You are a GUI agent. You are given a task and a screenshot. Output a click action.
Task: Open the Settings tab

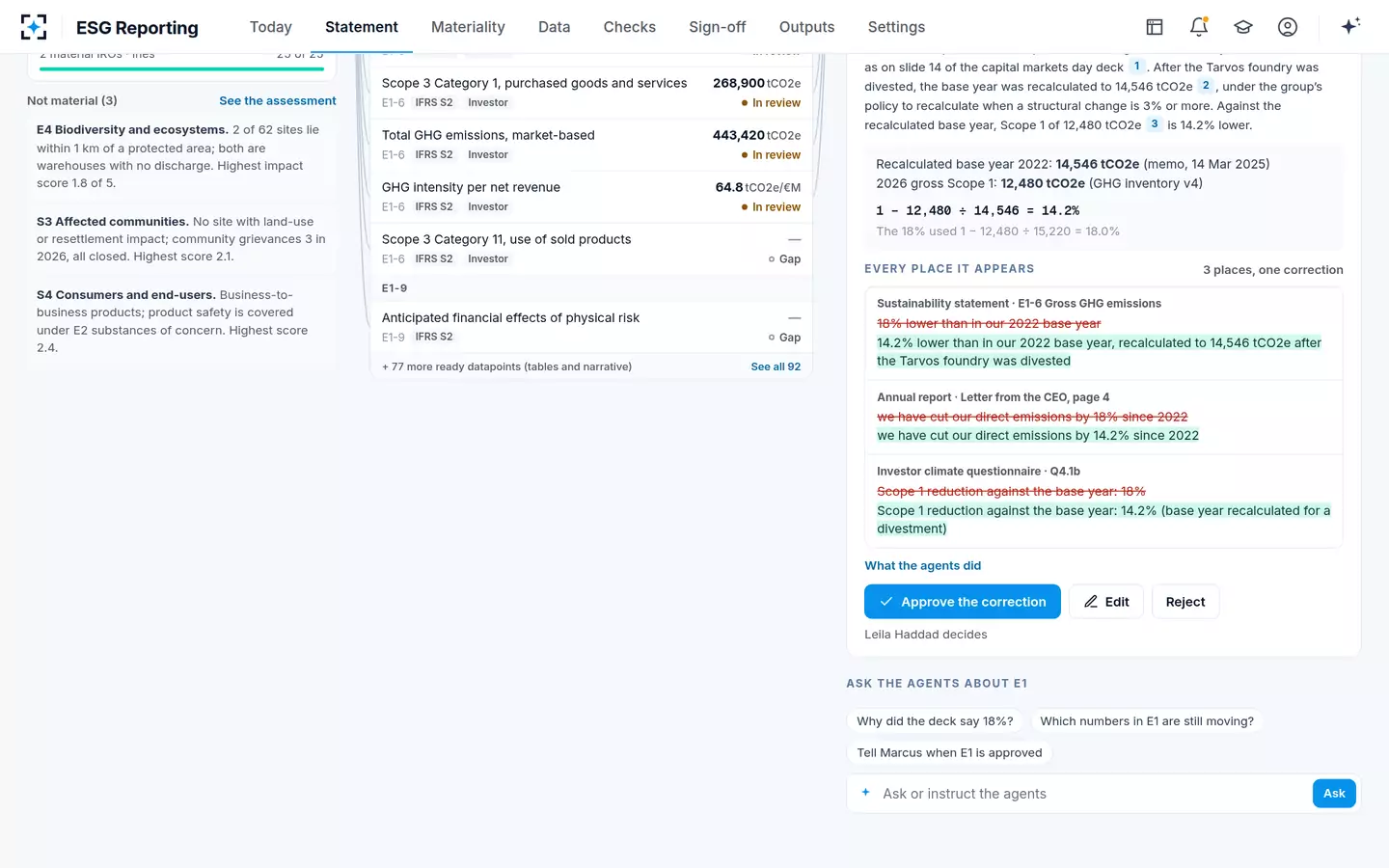[896, 27]
